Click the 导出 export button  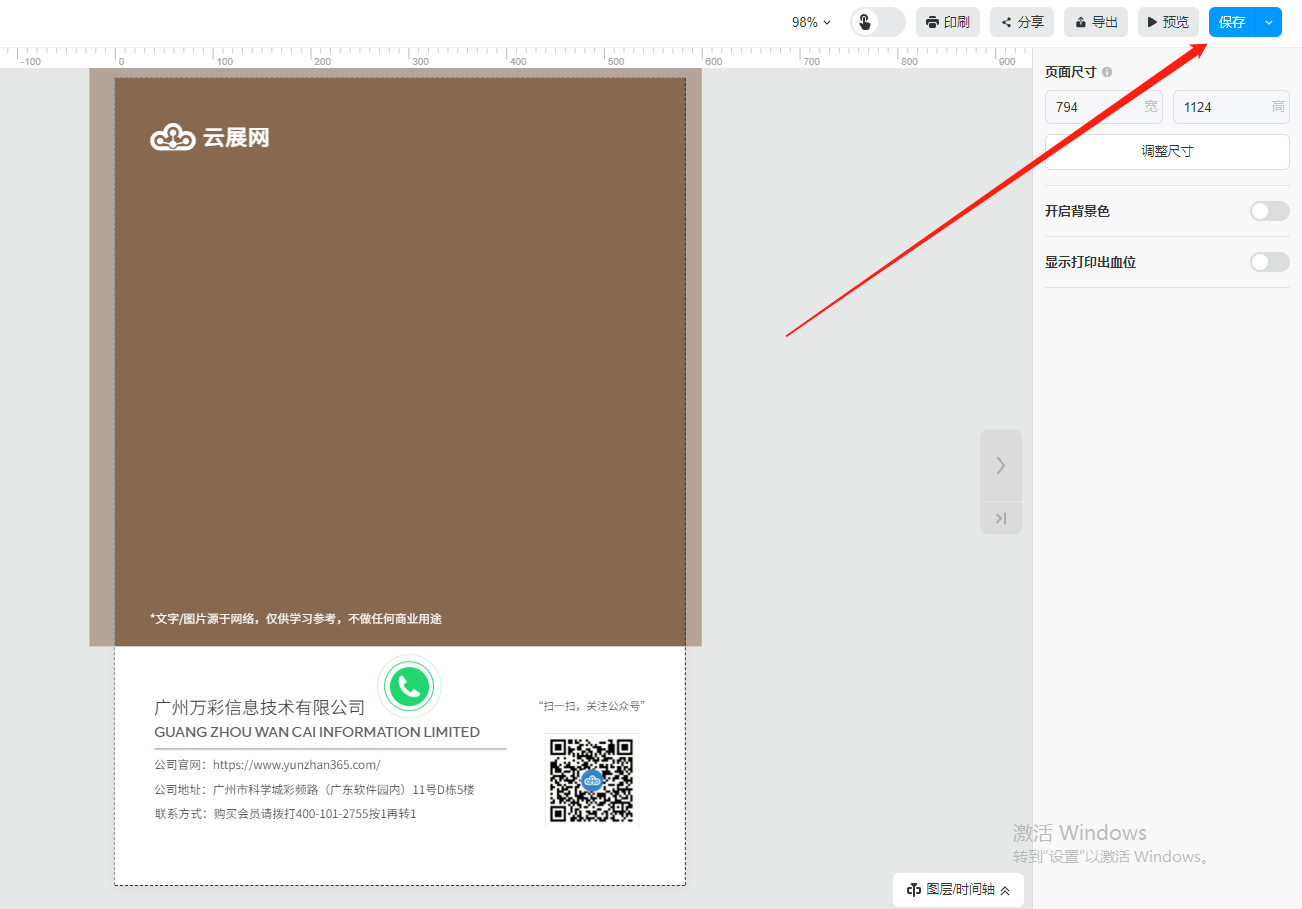[1095, 22]
